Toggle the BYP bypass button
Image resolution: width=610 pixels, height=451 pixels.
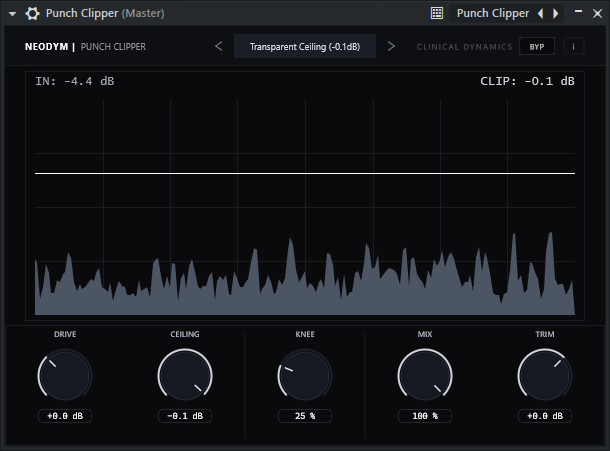(x=536, y=47)
